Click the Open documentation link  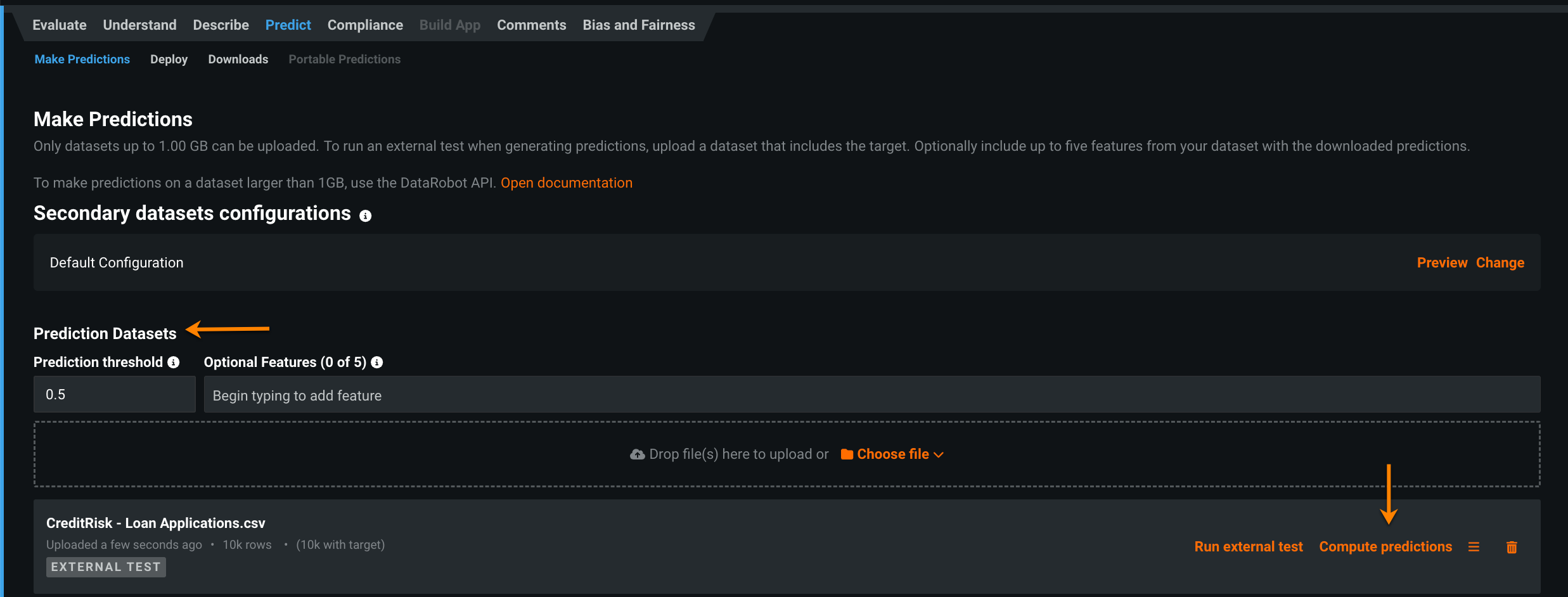[x=566, y=183]
